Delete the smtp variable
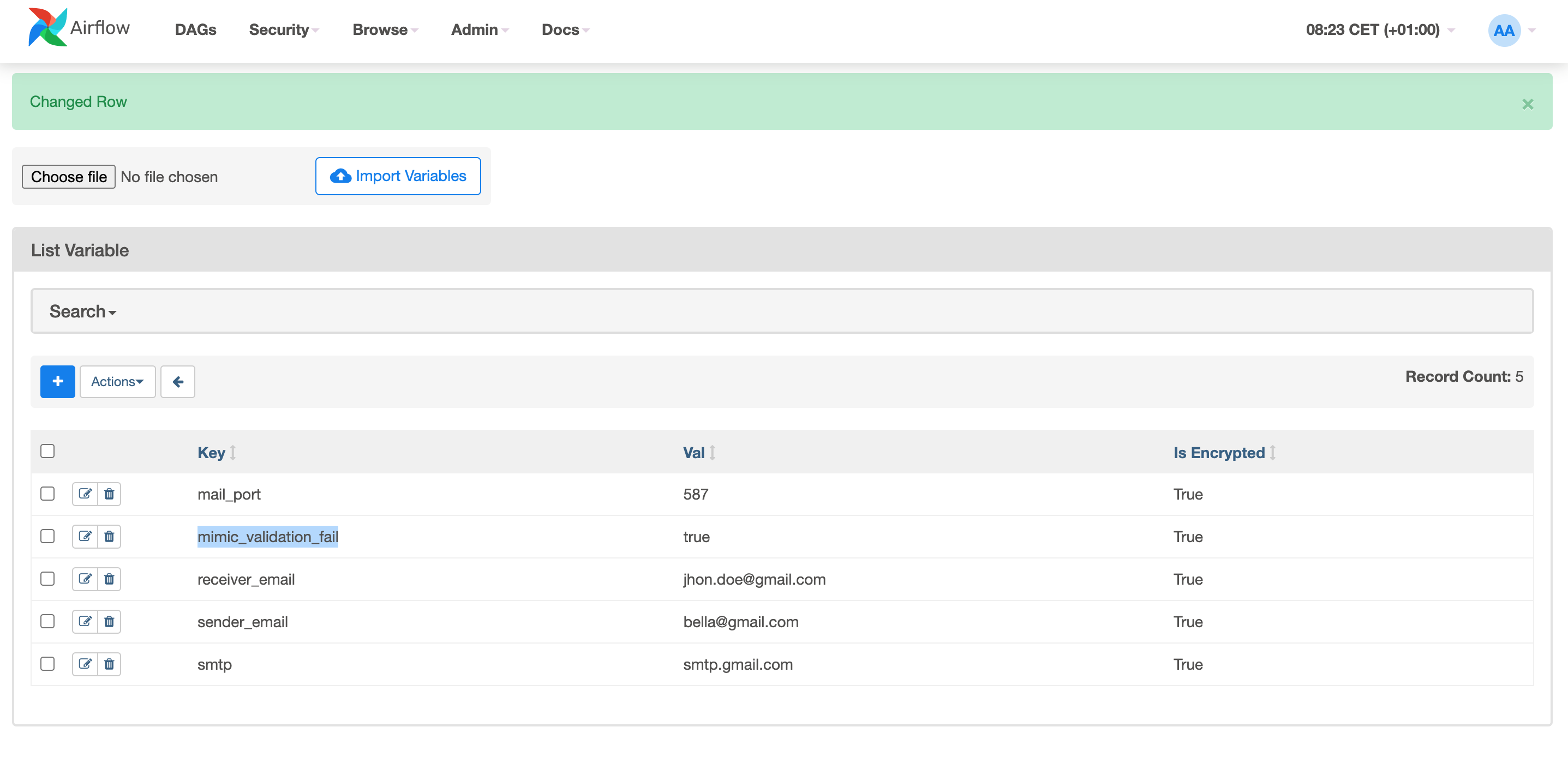 pos(109,664)
